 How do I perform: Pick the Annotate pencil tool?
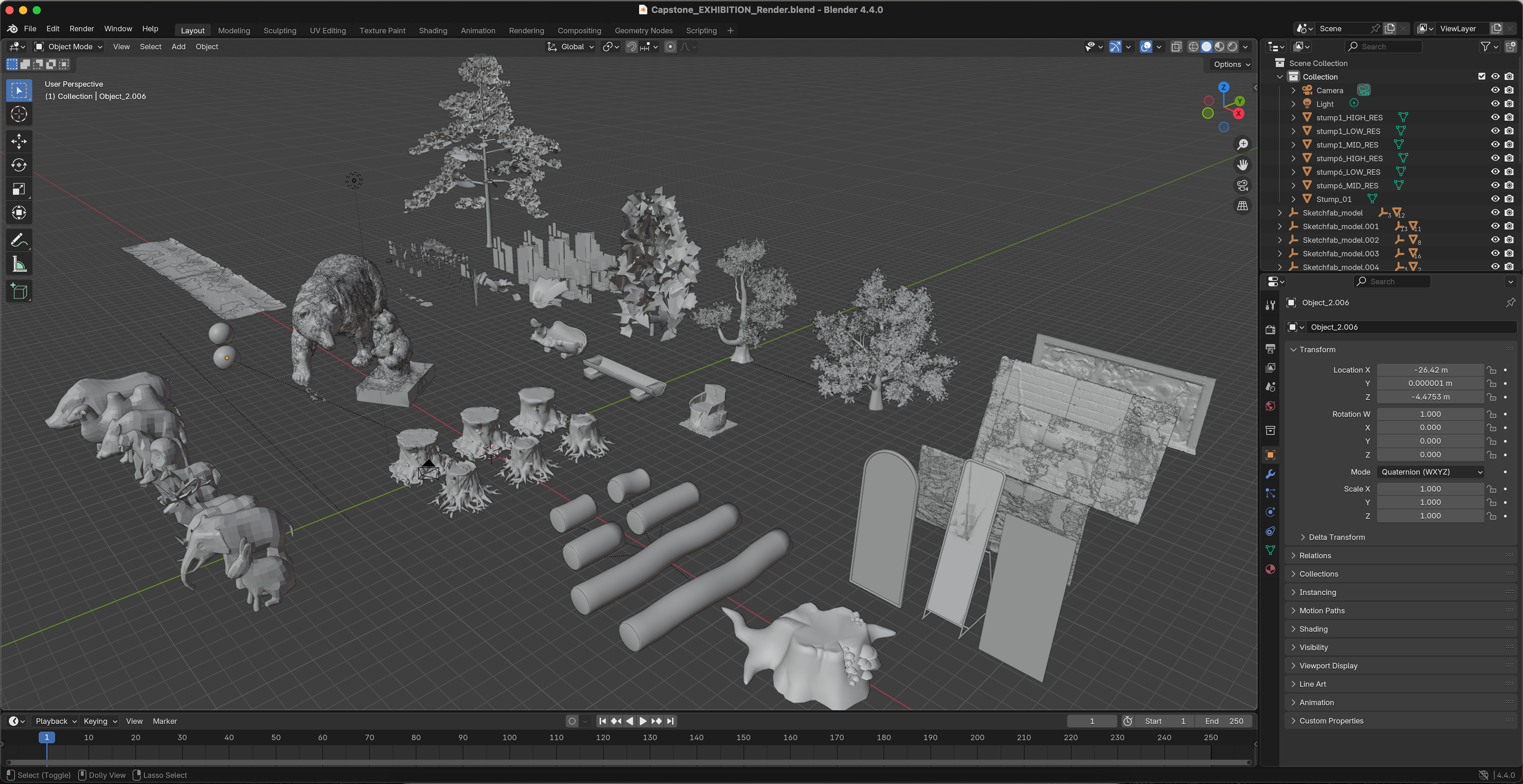[x=19, y=240]
